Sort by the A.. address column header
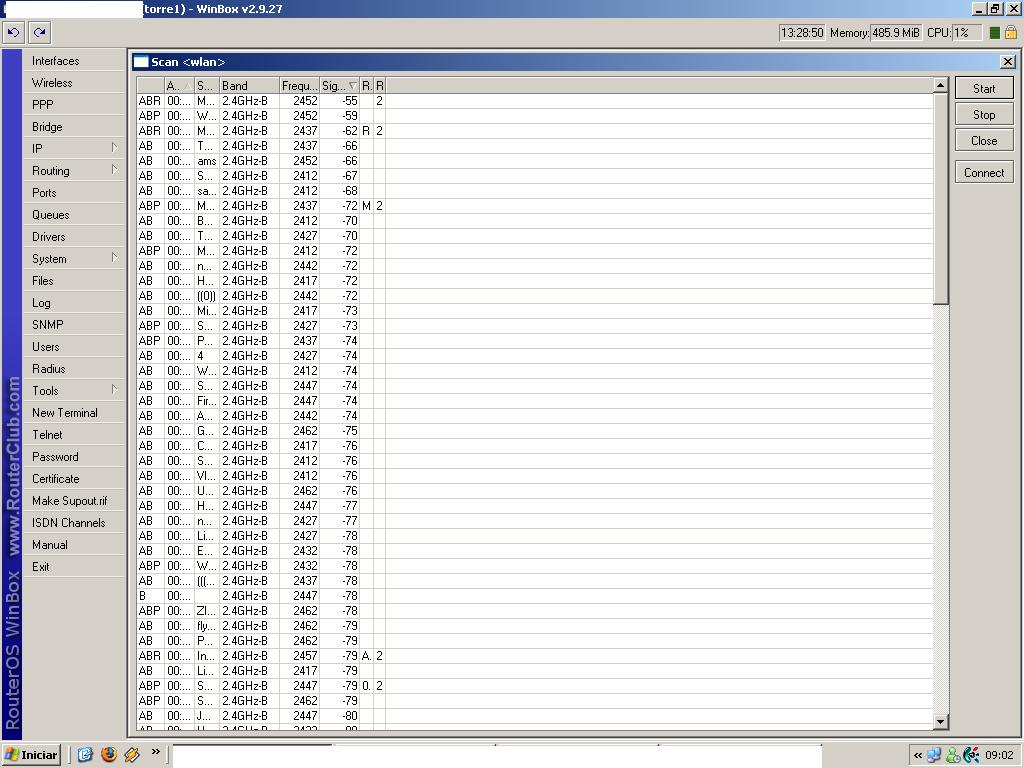This screenshot has height=768, width=1024. [180, 86]
